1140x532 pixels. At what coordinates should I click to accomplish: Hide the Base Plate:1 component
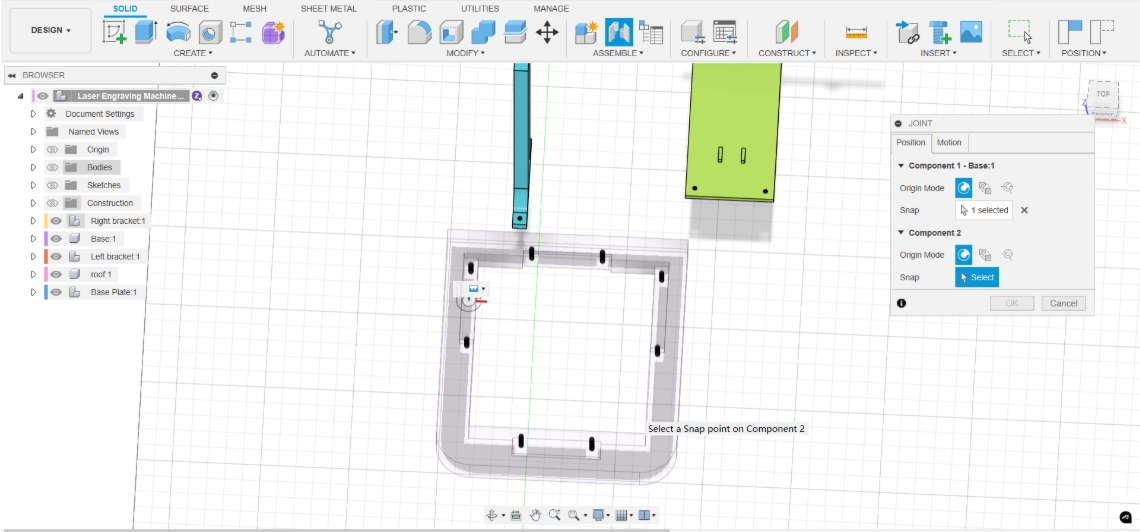point(56,292)
